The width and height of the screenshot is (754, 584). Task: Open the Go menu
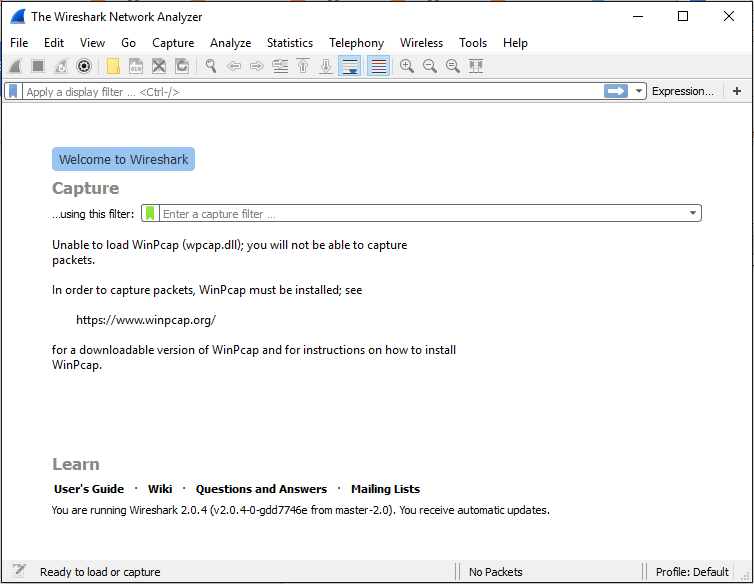point(128,43)
